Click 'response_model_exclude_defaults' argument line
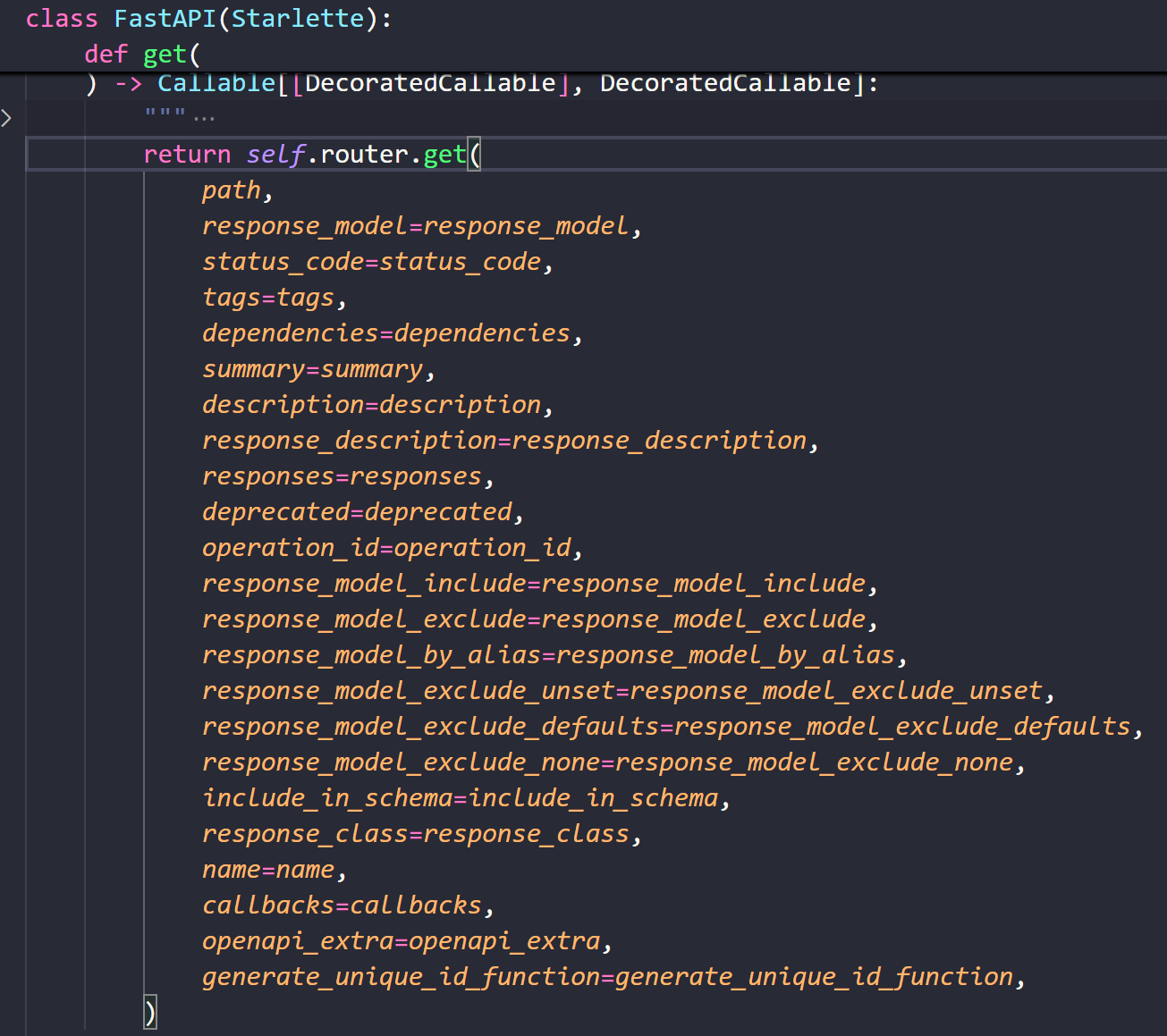The height and width of the screenshot is (1036, 1167). coord(672,727)
